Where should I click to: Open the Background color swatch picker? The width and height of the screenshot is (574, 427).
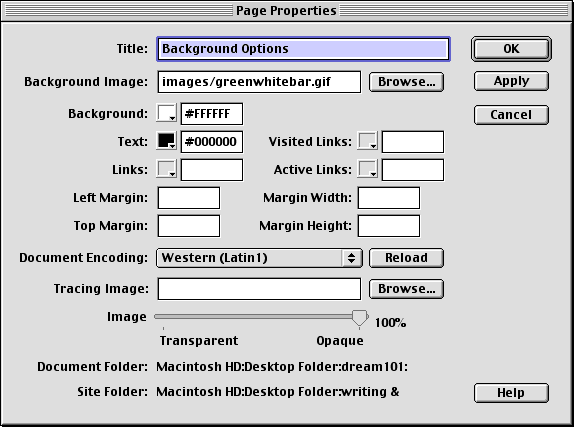click(167, 113)
